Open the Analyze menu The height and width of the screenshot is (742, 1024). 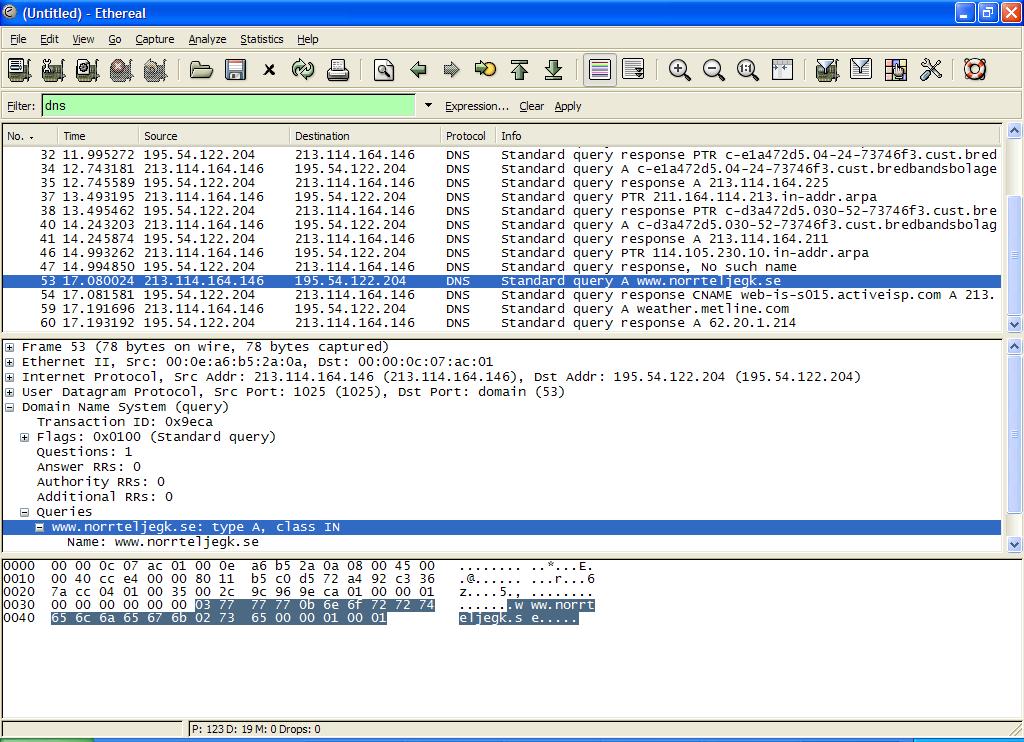tap(207, 39)
